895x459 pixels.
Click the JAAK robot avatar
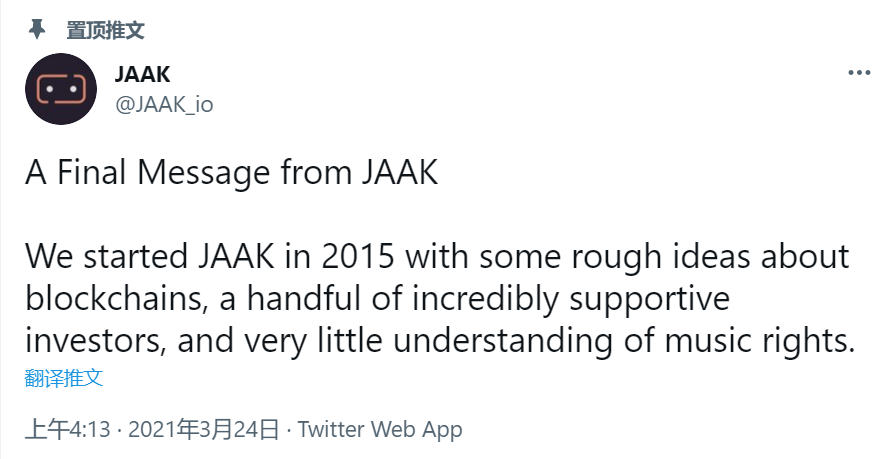[61, 89]
